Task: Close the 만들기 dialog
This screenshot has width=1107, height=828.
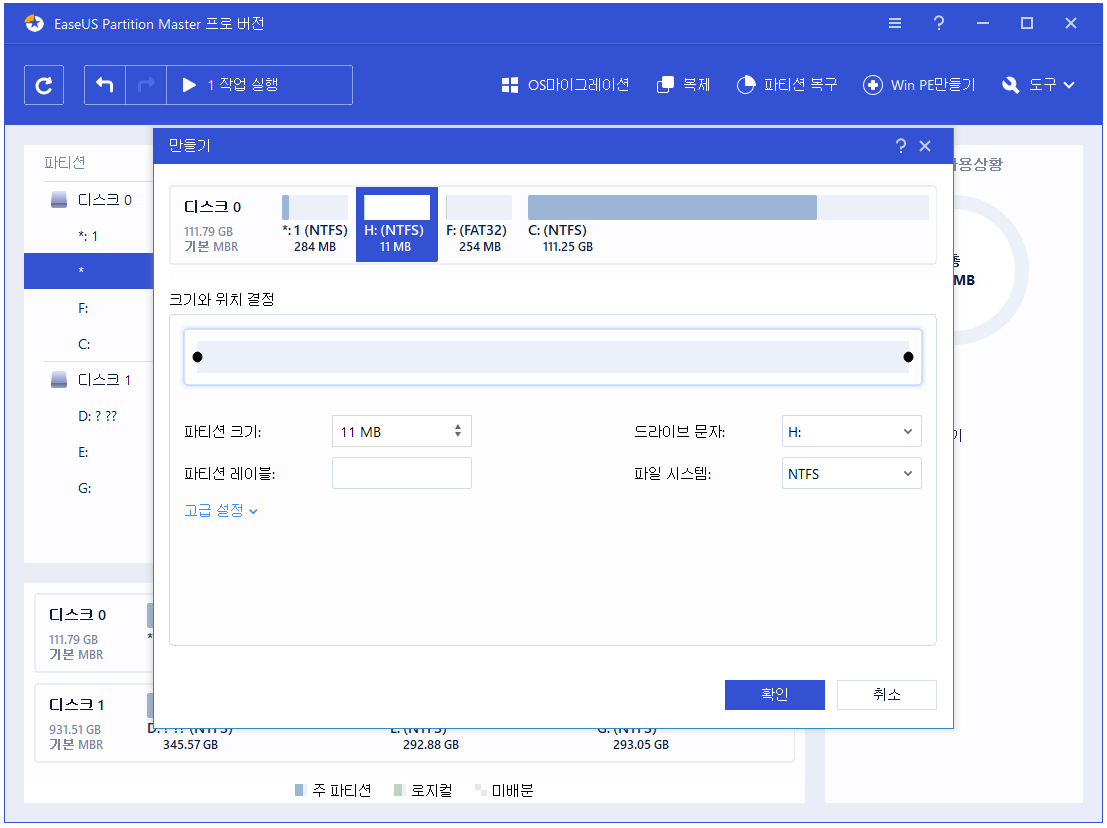Action: coord(925,146)
